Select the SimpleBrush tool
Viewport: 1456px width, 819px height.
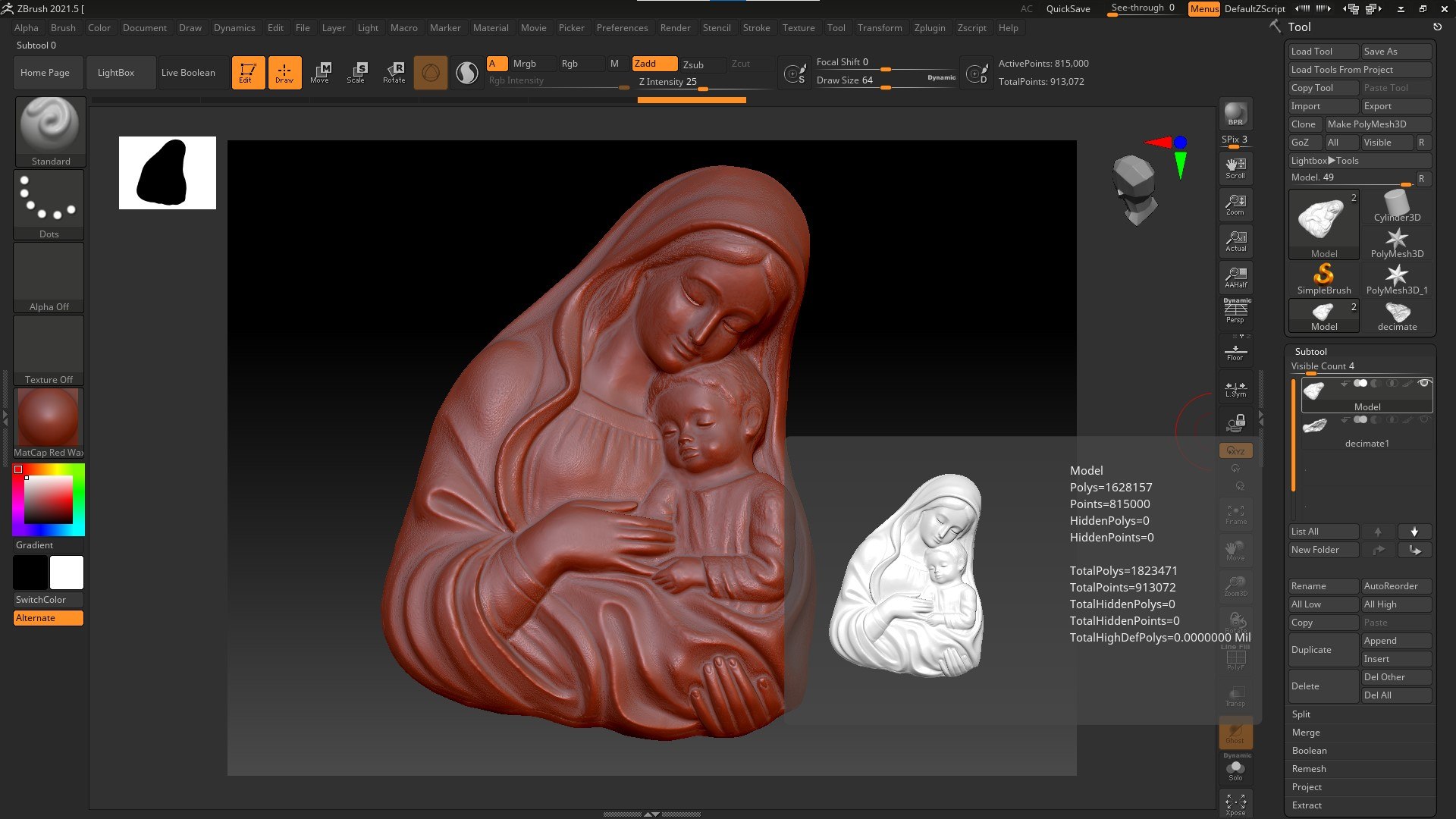[x=1323, y=278]
